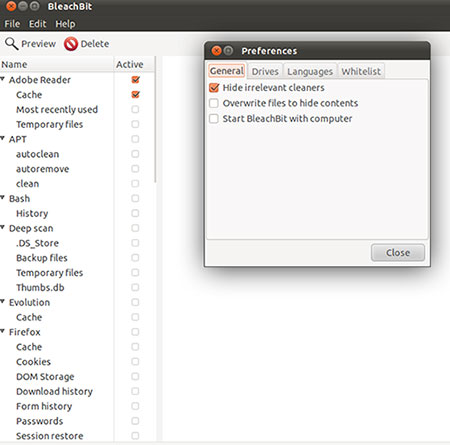Check the Firefox Passwords checkbox
Screen dimensions: 450x445
coord(135,421)
